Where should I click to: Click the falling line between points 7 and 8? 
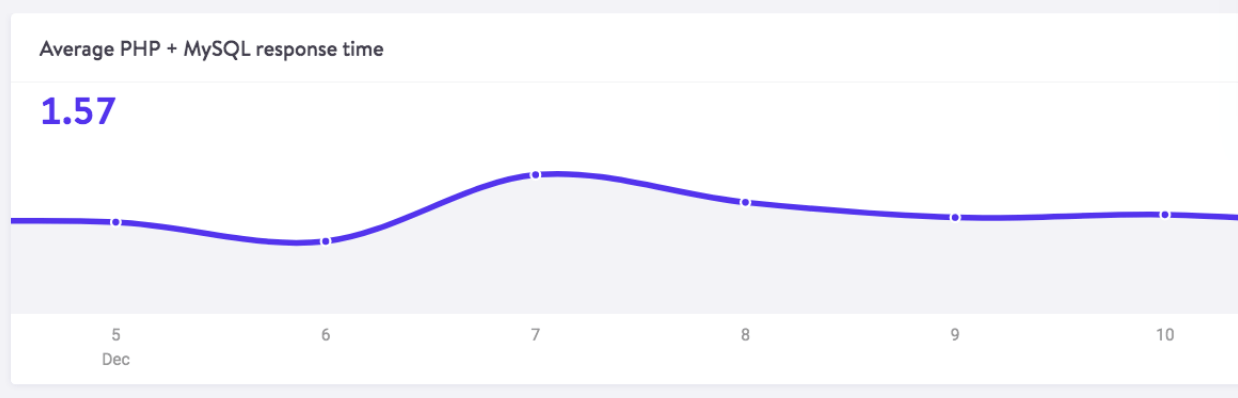(640, 185)
